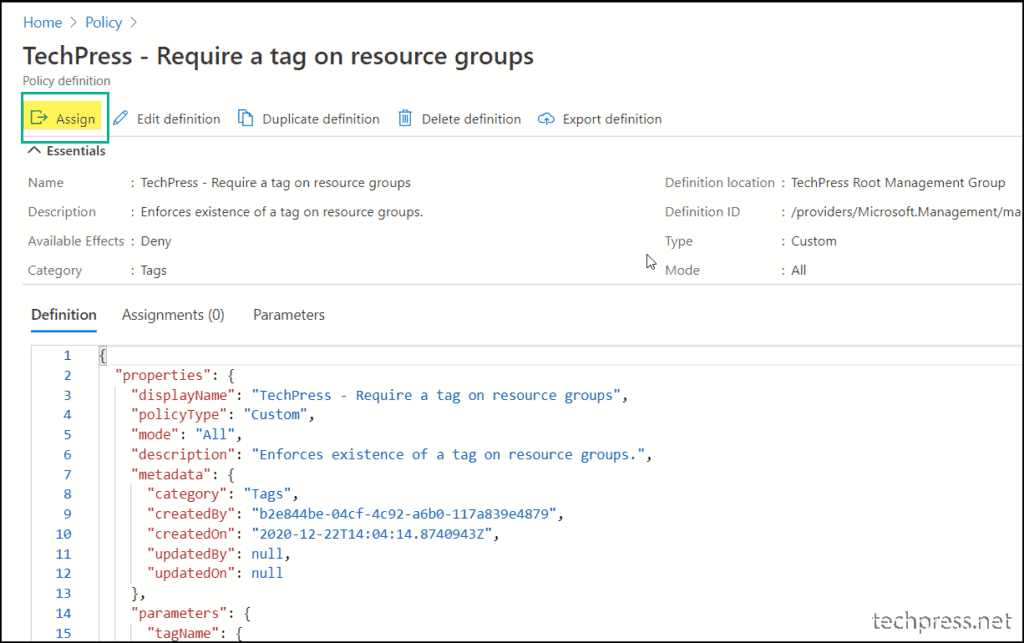Click line number 1 in editor gutter
This screenshot has height=643, width=1024.
pyautogui.click(x=67, y=356)
